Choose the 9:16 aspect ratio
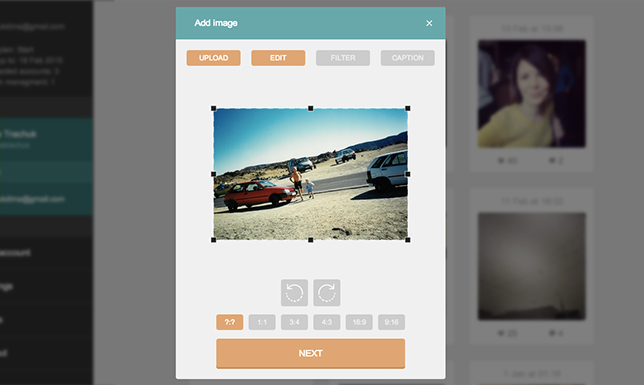This screenshot has width=644, height=385. coord(391,322)
